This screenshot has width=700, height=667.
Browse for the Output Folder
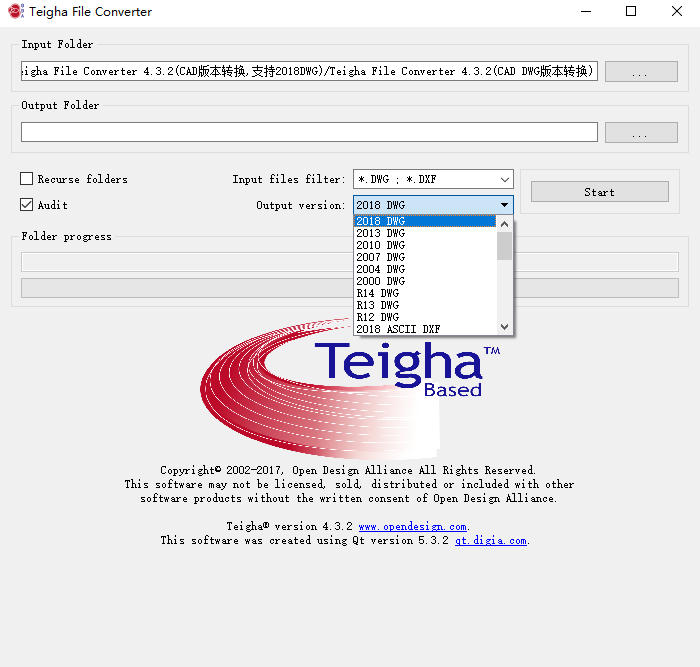tap(641, 133)
